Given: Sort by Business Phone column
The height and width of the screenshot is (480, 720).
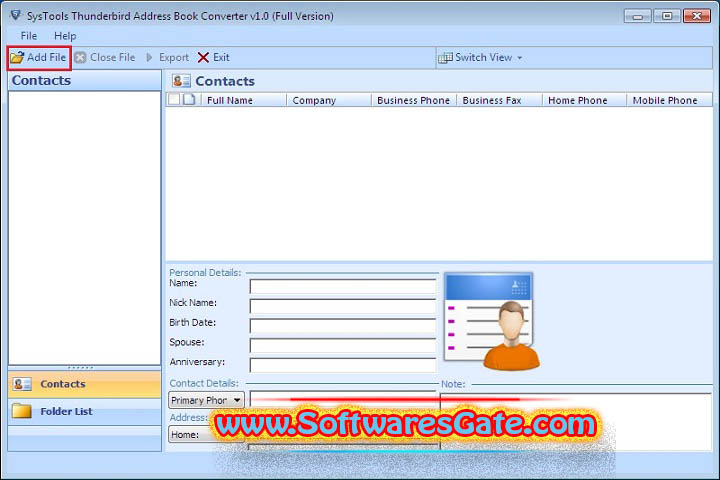Looking at the screenshot, I should pyautogui.click(x=414, y=100).
